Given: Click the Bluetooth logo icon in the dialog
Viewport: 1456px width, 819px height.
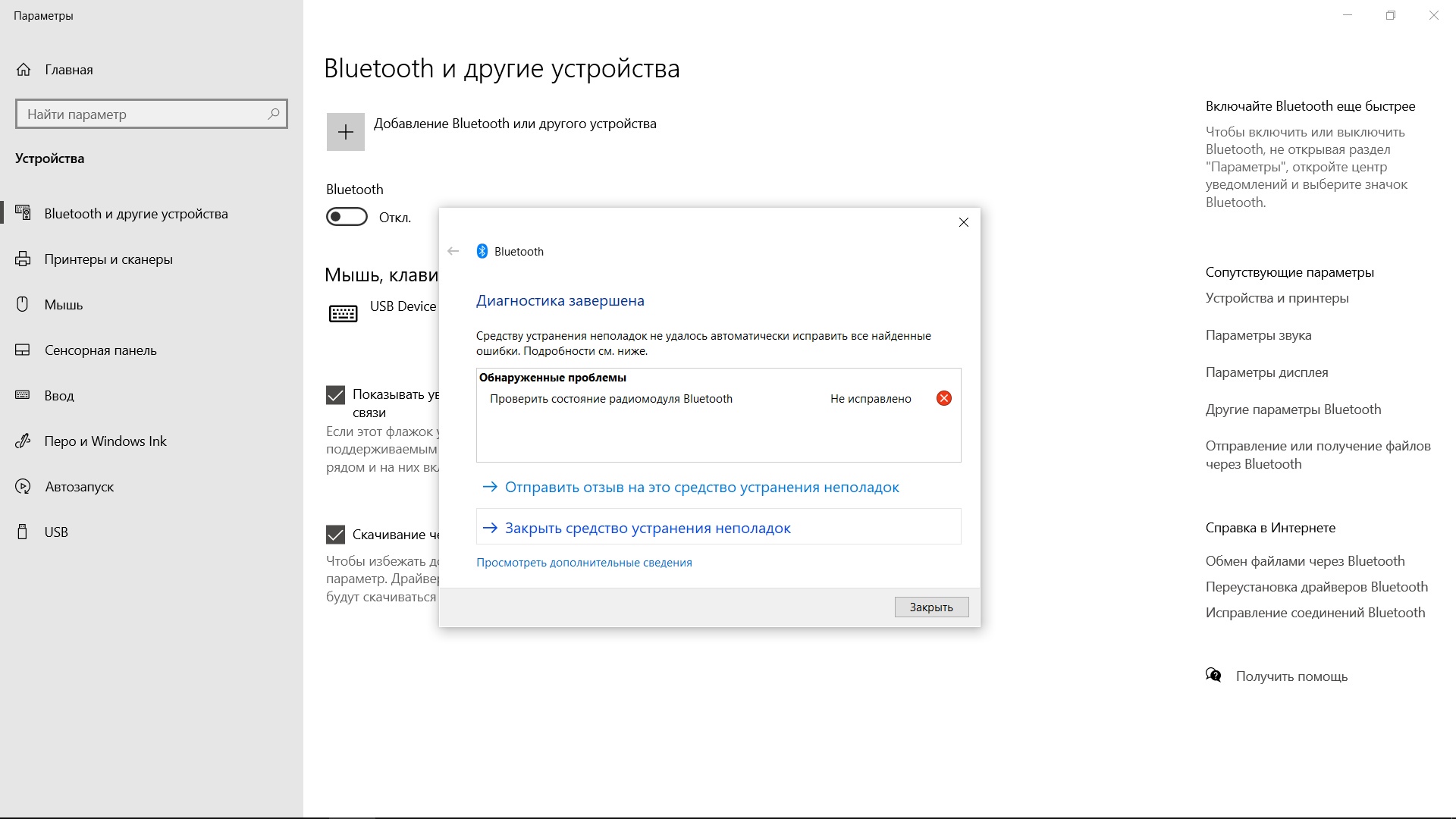Looking at the screenshot, I should tap(482, 251).
